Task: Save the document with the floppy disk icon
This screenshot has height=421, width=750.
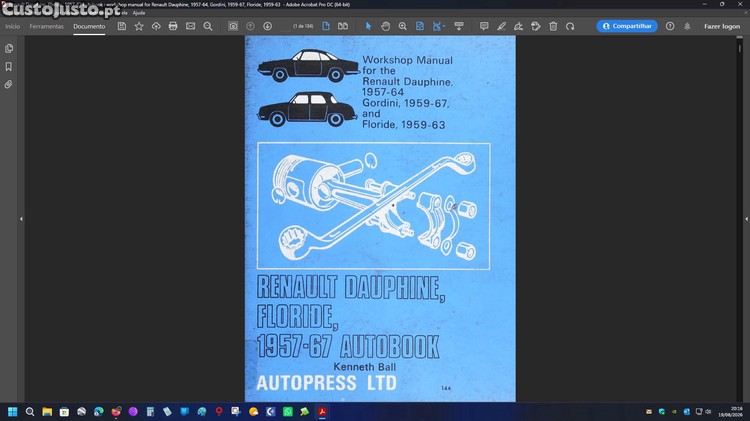Action: pyautogui.click(x=122, y=26)
